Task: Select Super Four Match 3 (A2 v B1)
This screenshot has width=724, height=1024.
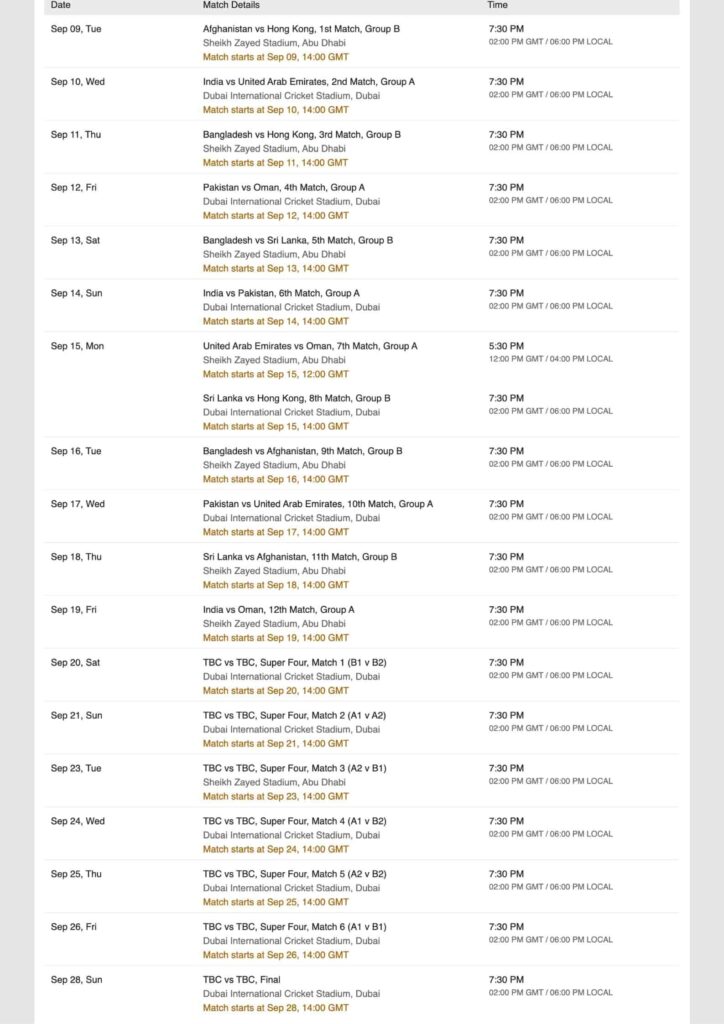Action: 294,768
